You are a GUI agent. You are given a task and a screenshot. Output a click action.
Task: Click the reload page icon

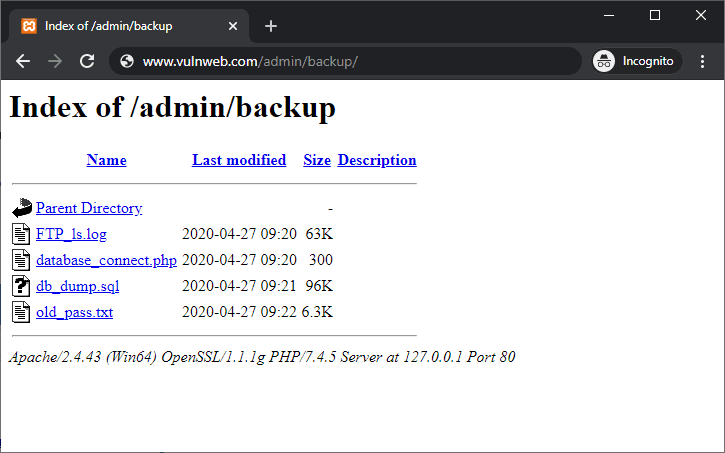click(87, 61)
